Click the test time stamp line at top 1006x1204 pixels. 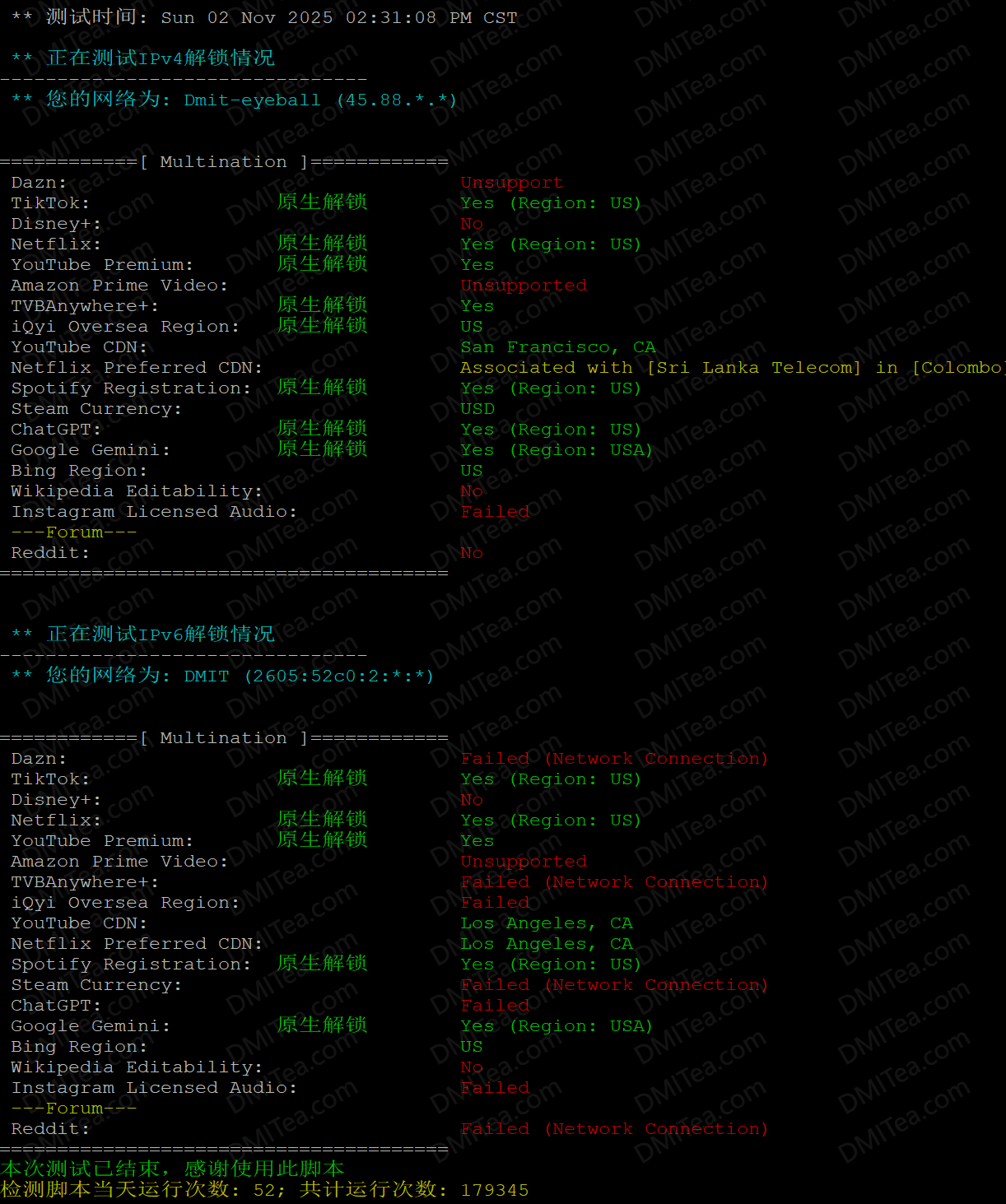(263, 17)
